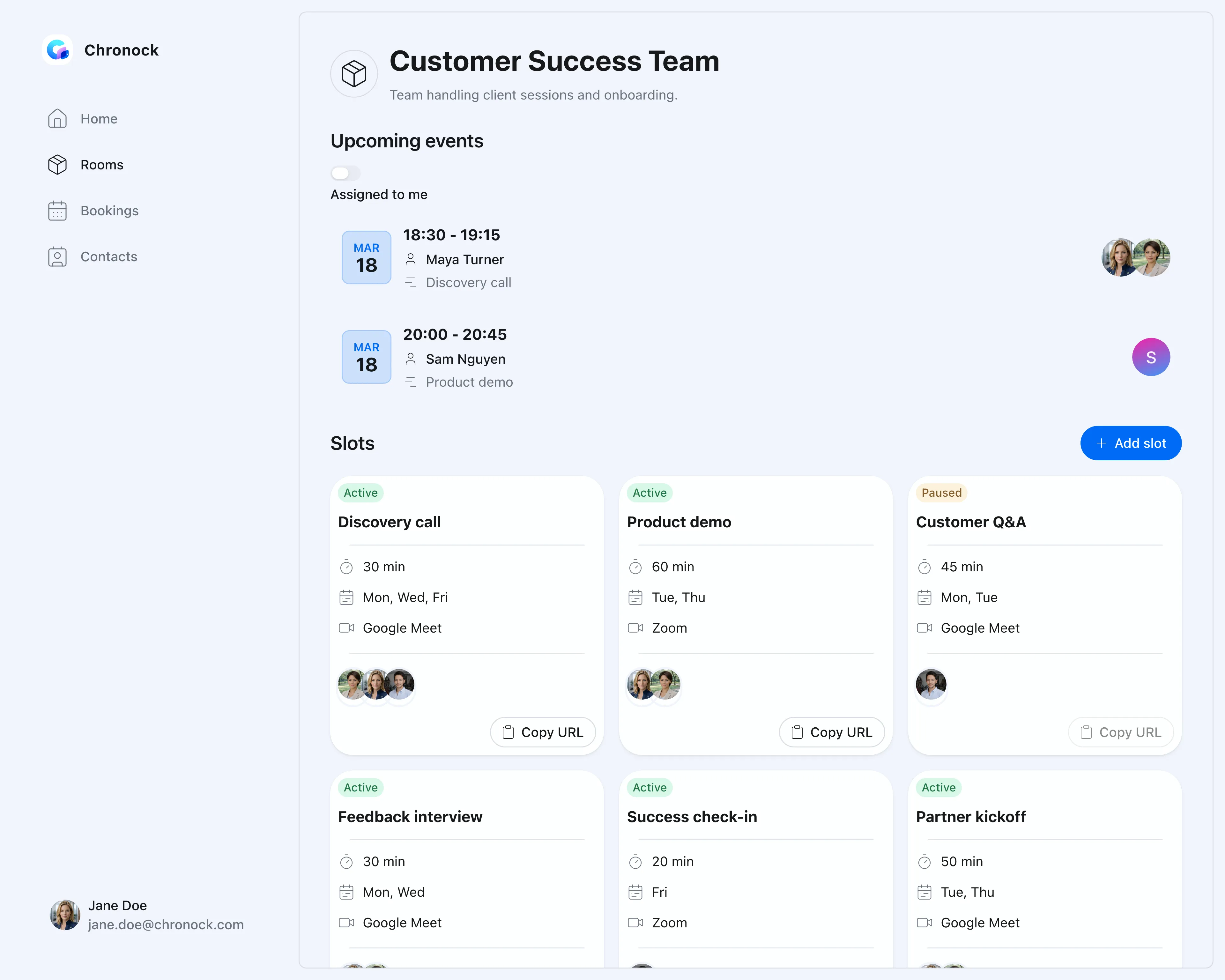The height and width of the screenshot is (980, 1225).
Task: Click the Customer Success Team cube icon
Action: 354,73
